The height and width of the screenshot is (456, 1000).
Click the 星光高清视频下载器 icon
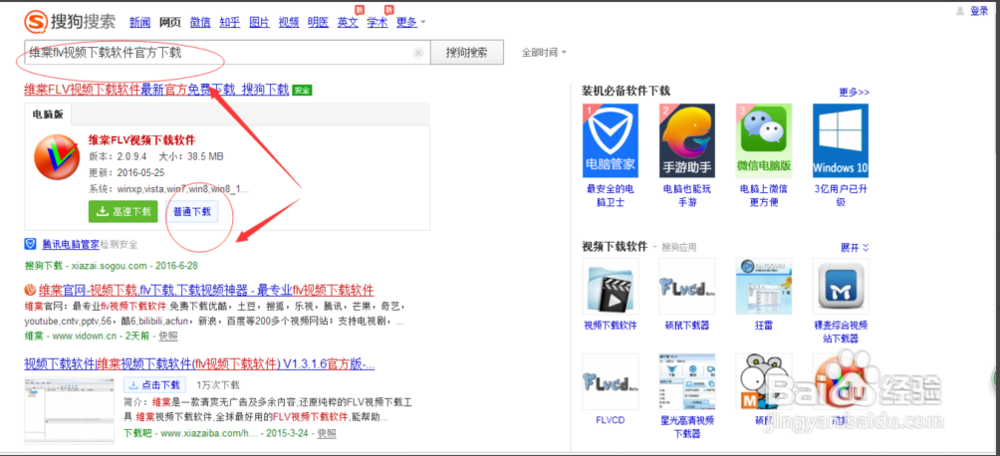(x=687, y=381)
